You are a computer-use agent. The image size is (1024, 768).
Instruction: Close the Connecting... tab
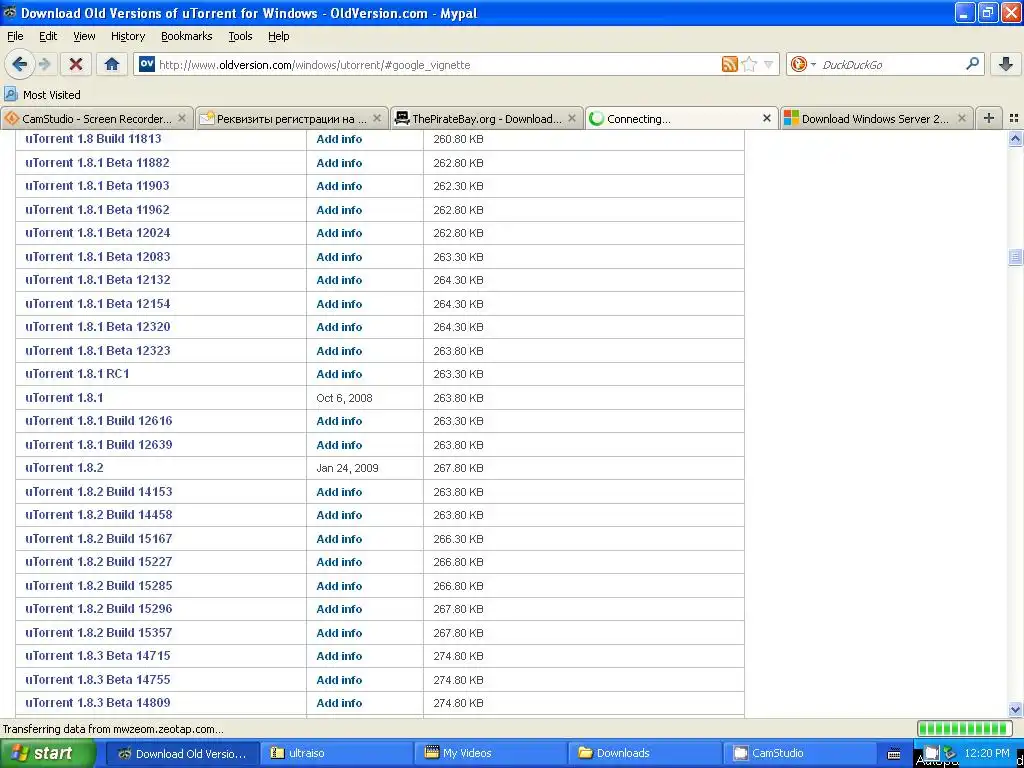tap(767, 119)
